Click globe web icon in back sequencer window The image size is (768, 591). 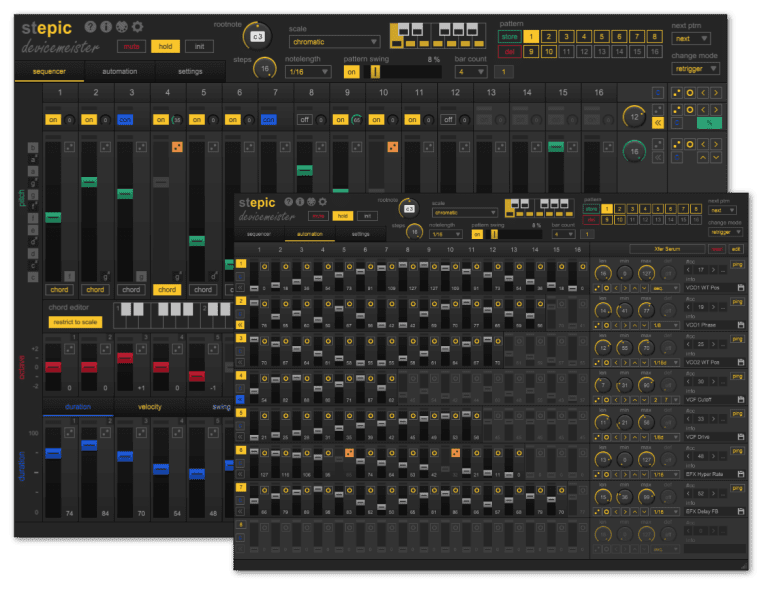click(121, 26)
